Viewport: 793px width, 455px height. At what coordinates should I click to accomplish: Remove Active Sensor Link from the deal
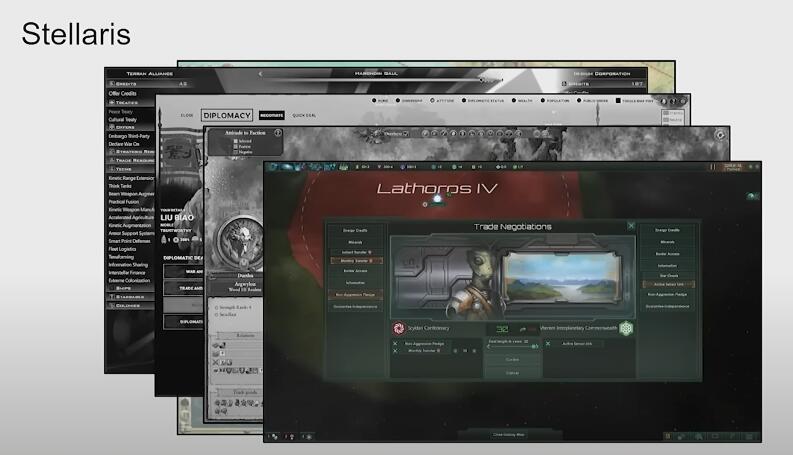548,344
